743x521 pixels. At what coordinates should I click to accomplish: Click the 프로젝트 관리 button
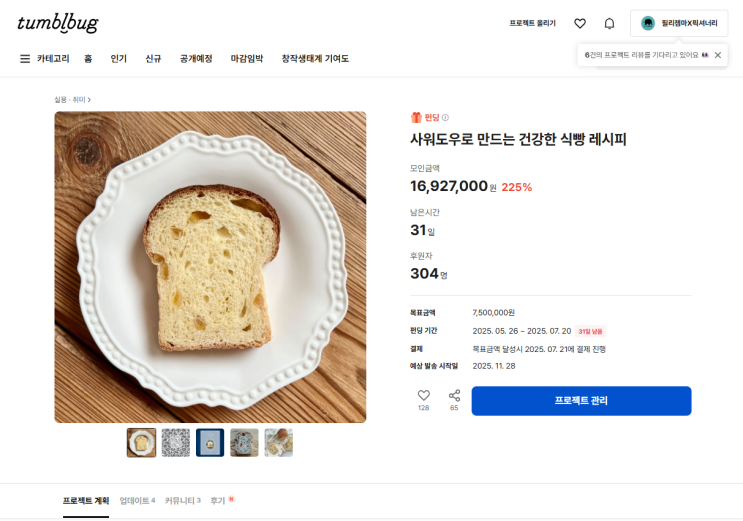tap(581, 401)
